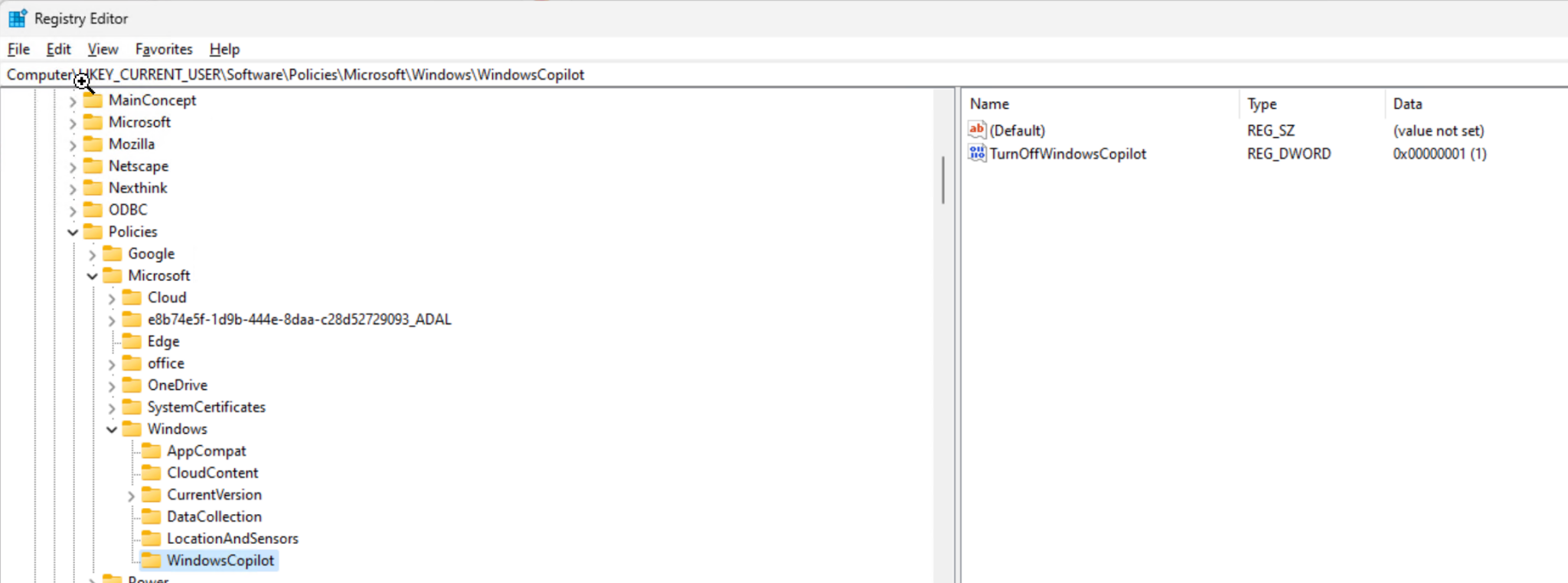Expand the Google key under Policies
Viewport: 1568px width, 583px height.
[x=92, y=254]
